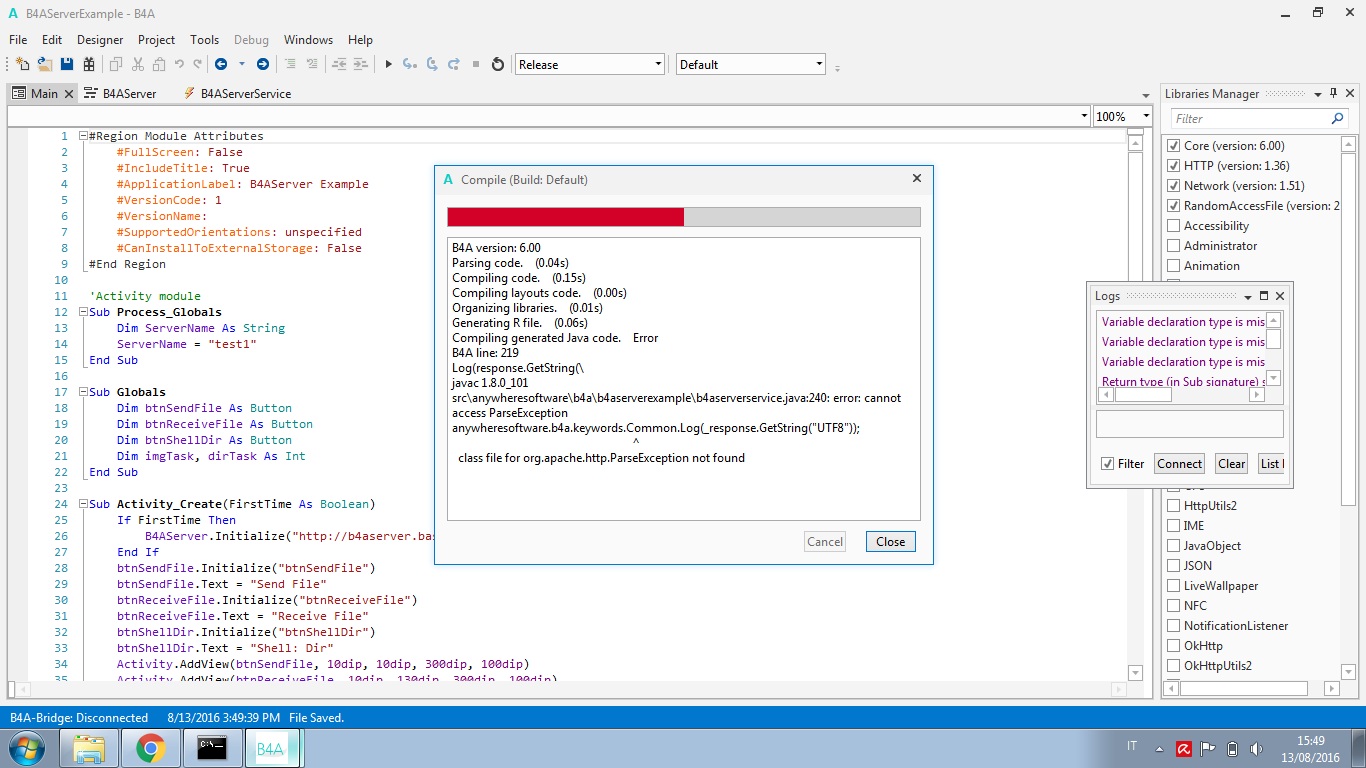Click the Export as zip toolbar icon
Screen dimensions: 1366x768
[89, 64]
